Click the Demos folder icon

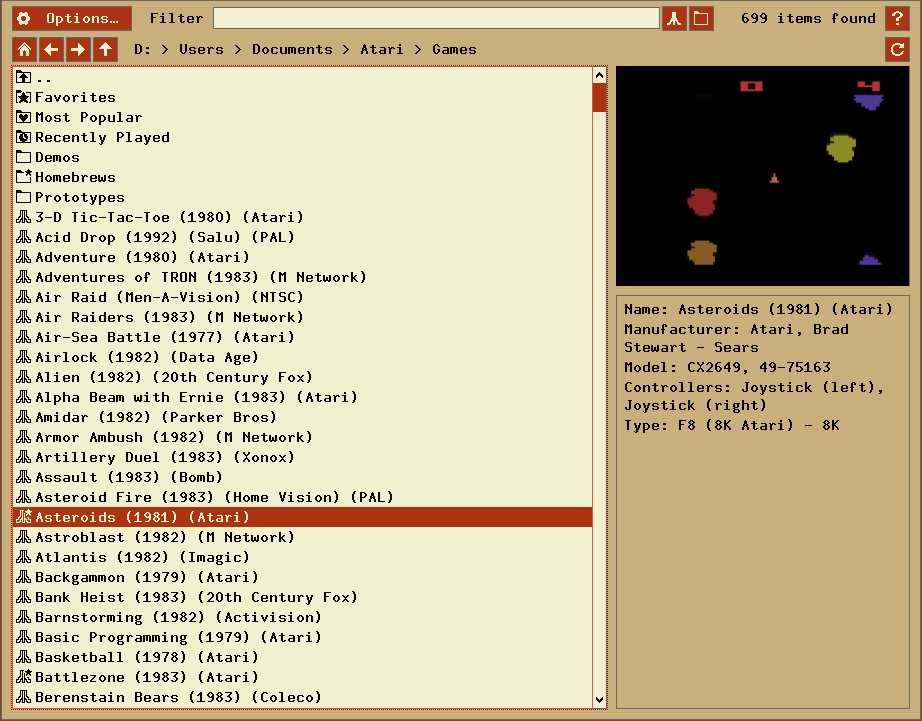coord(24,157)
